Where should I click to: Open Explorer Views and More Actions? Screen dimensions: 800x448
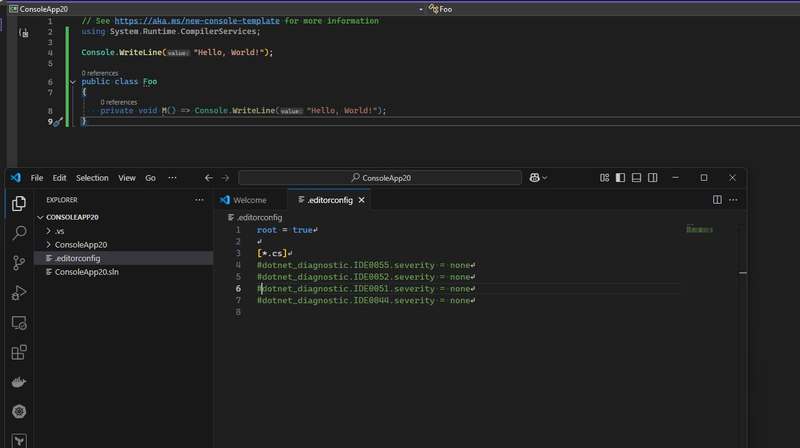(199, 200)
